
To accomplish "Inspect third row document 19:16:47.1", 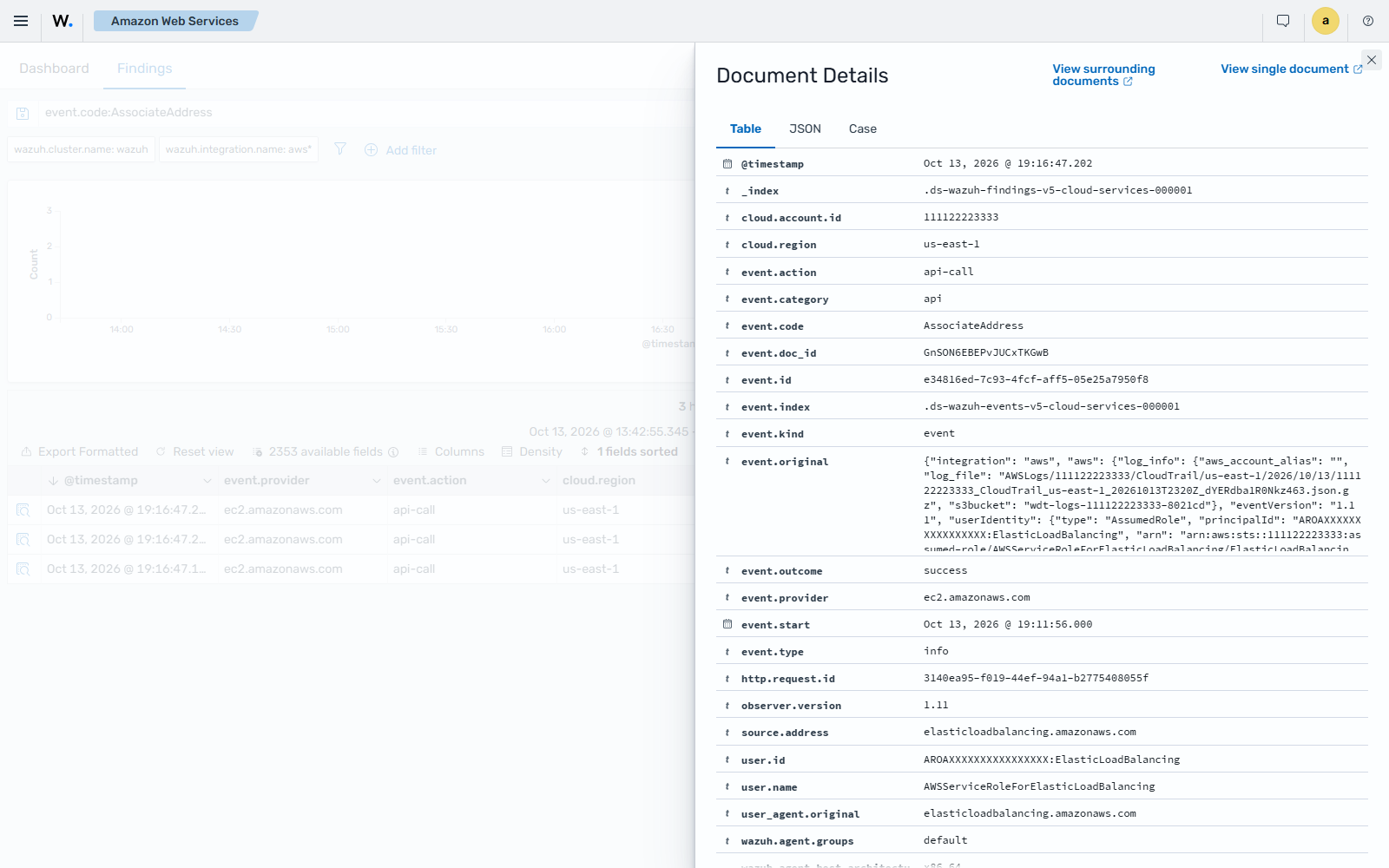I will (x=23, y=569).
